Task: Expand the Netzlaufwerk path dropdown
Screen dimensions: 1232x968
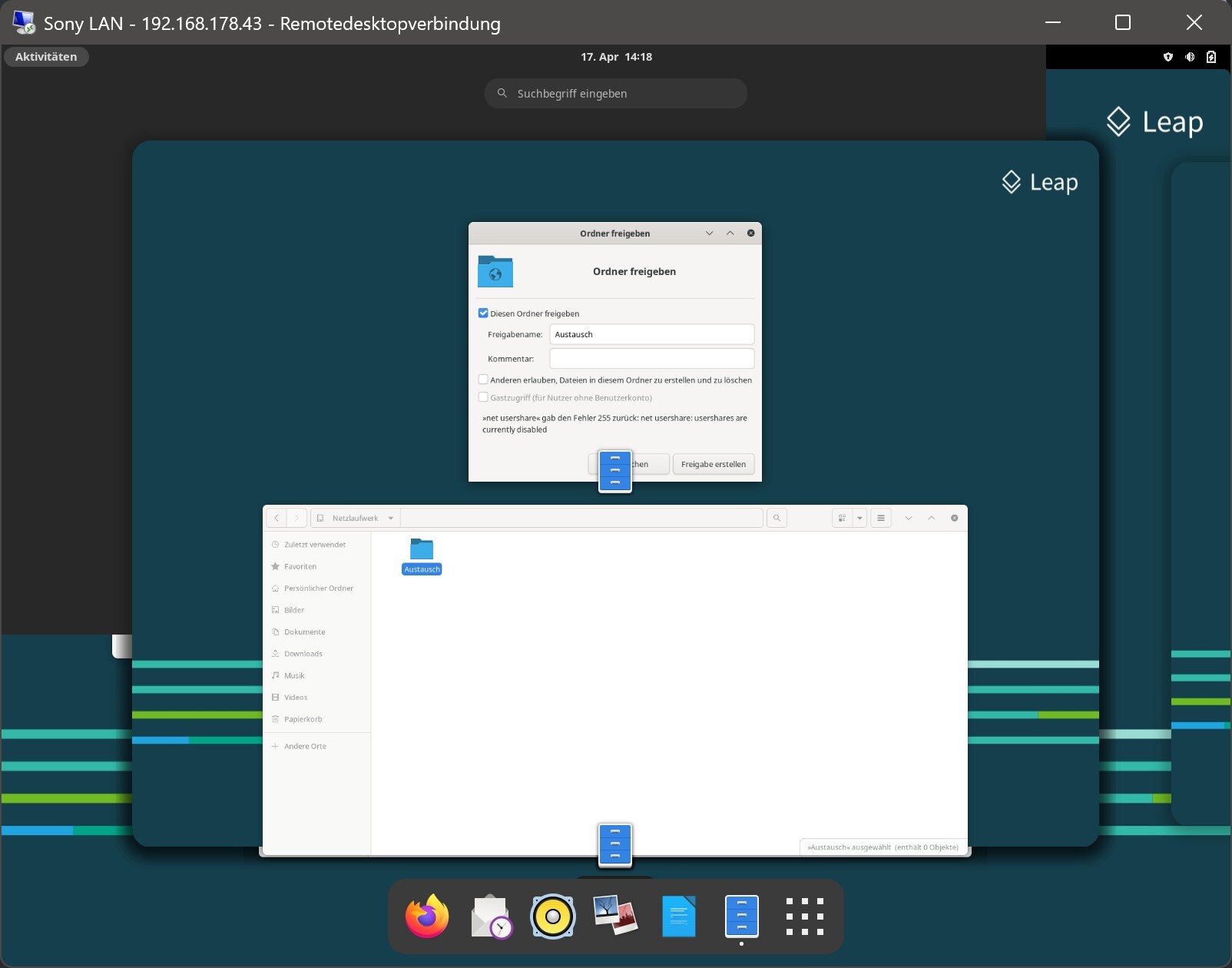Action: [x=391, y=519]
